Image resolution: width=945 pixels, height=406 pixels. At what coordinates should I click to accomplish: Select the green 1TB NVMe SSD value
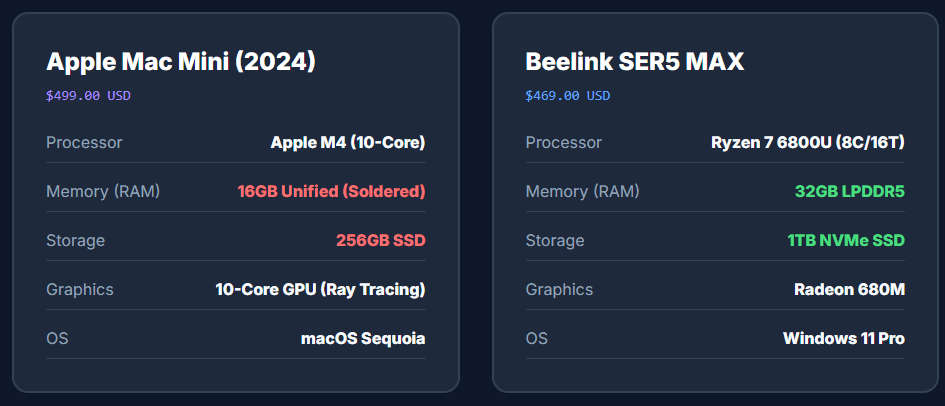pos(845,240)
